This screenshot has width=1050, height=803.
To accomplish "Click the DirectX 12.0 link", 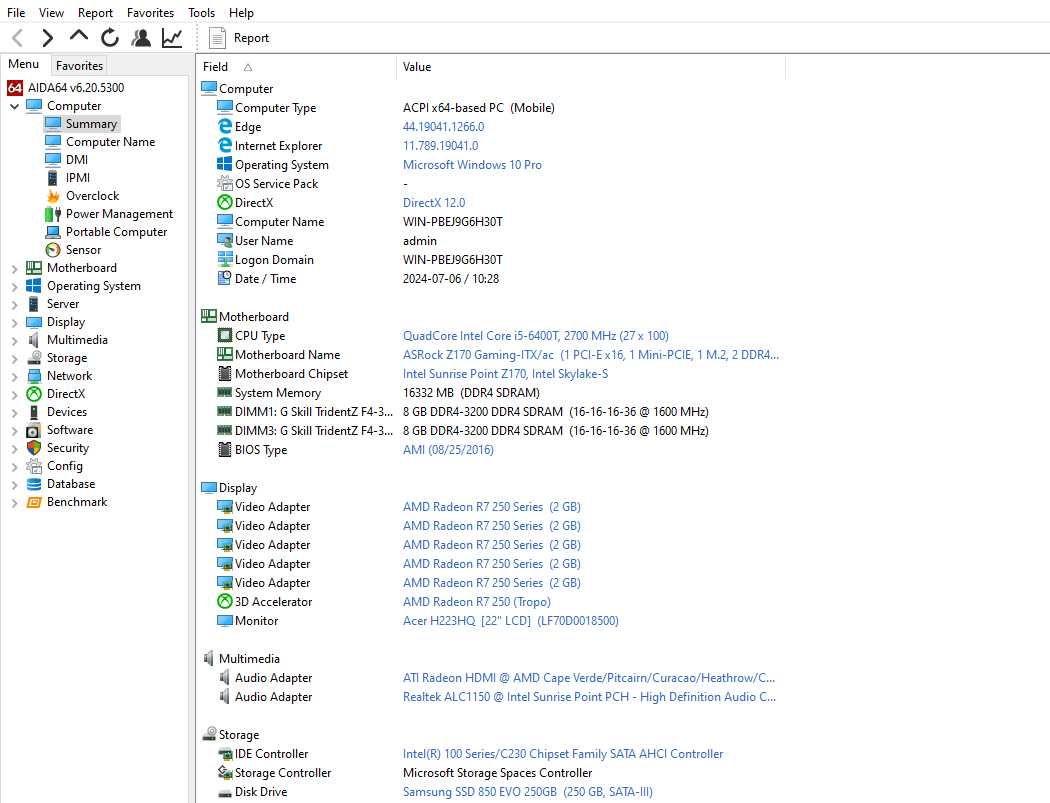I will click(x=434, y=202).
